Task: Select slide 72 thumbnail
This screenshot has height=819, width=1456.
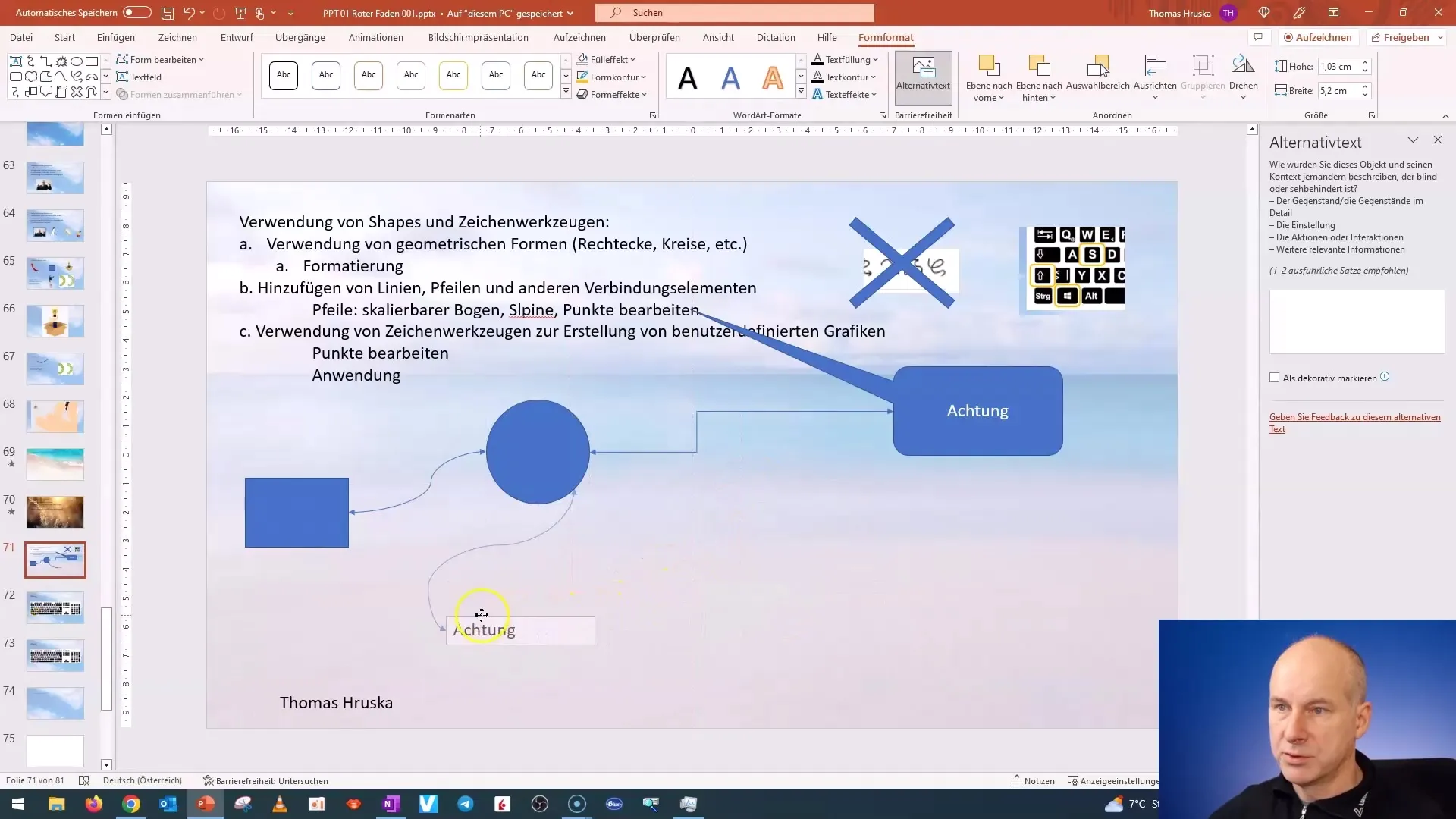Action: pos(55,608)
